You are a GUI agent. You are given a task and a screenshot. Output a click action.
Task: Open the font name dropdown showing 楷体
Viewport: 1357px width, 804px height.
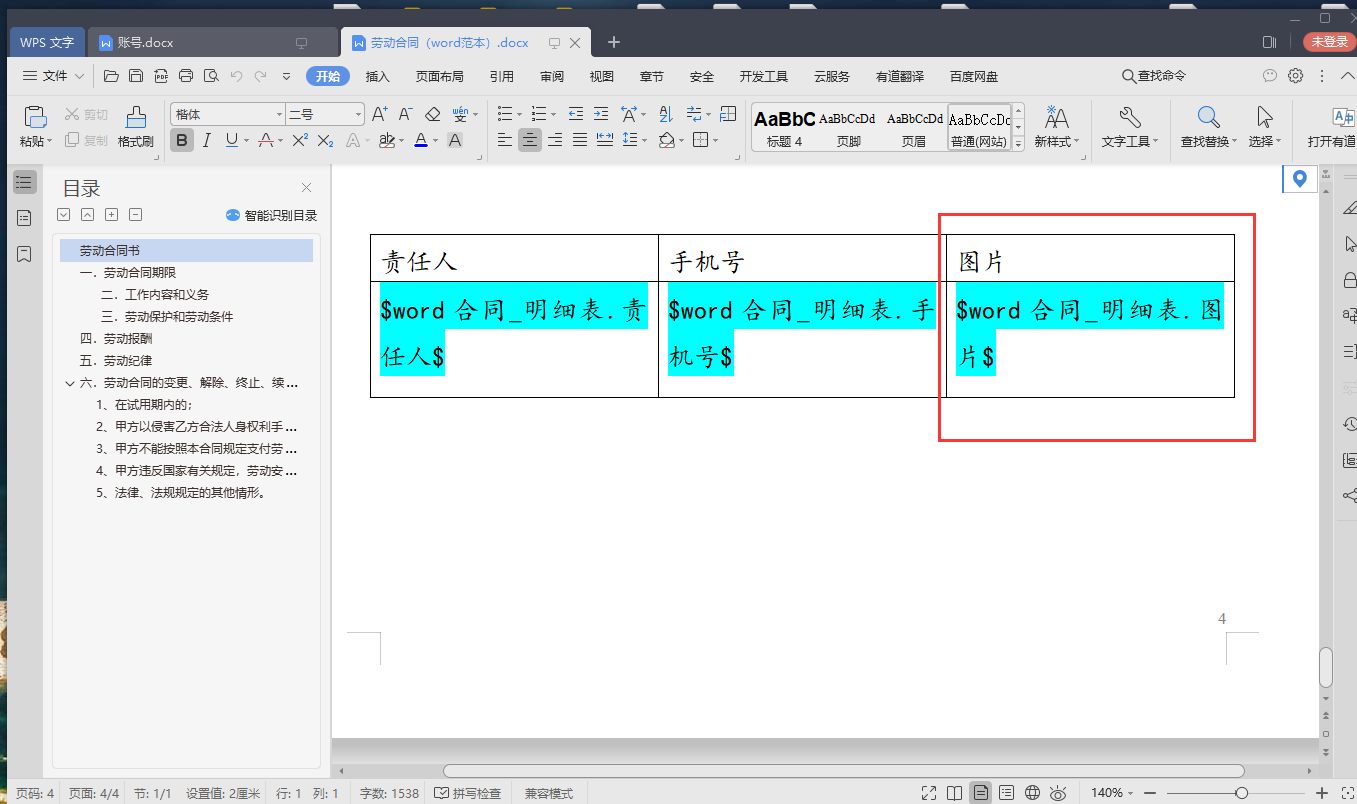pyautogui.click(x=228, y=114)
